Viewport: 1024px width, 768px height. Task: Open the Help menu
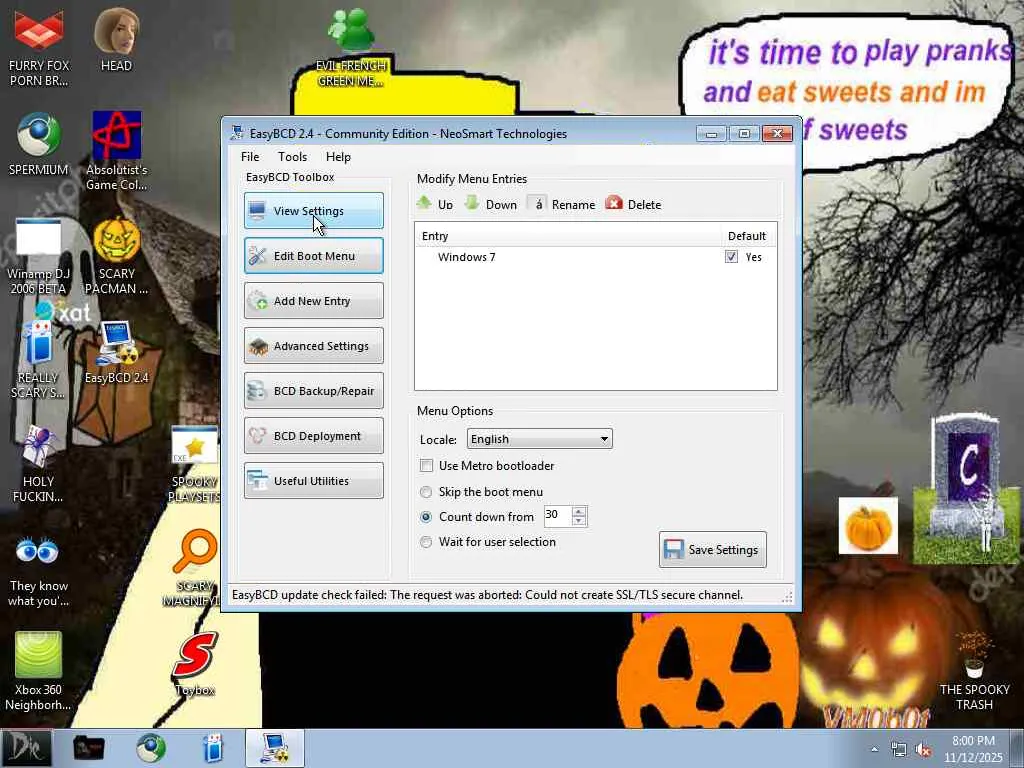click(x=338, y=157)
